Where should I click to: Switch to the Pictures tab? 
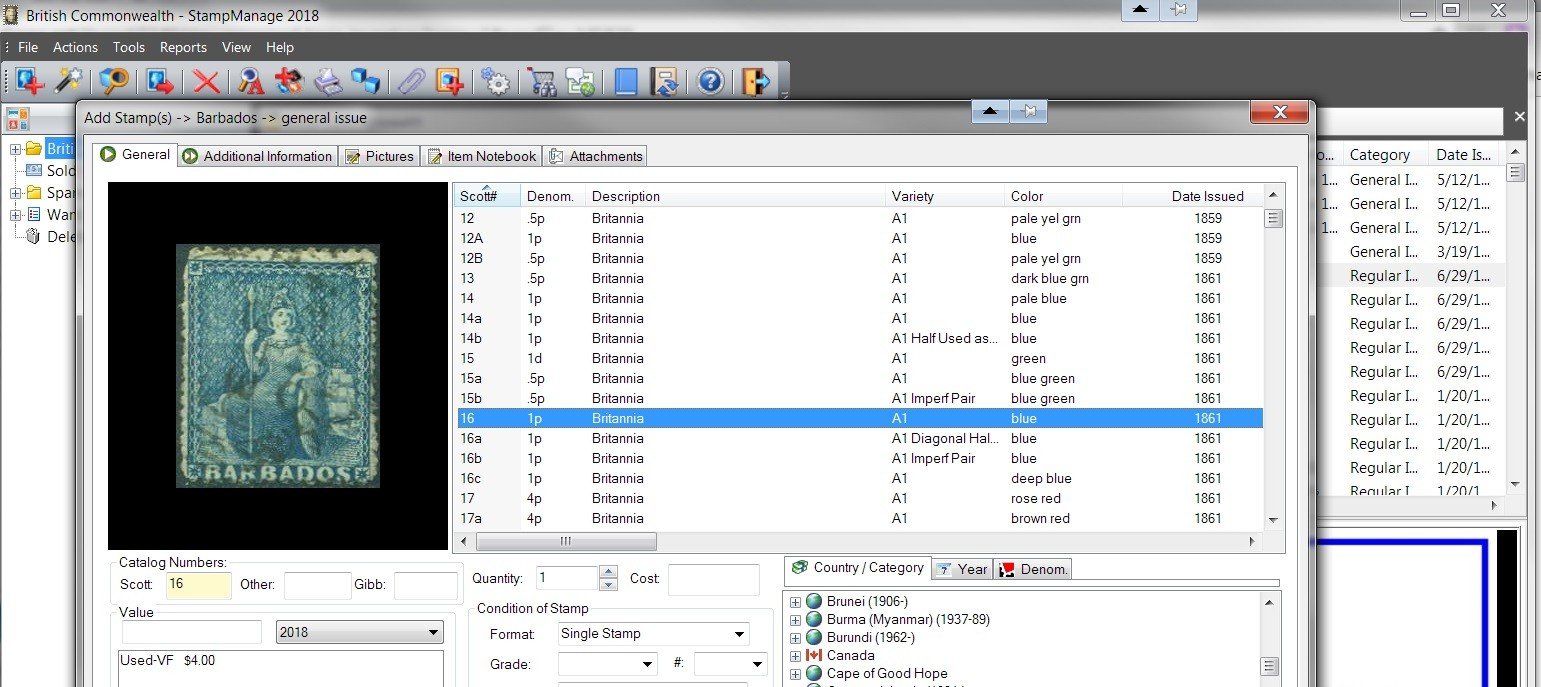(x=379, y=156)
